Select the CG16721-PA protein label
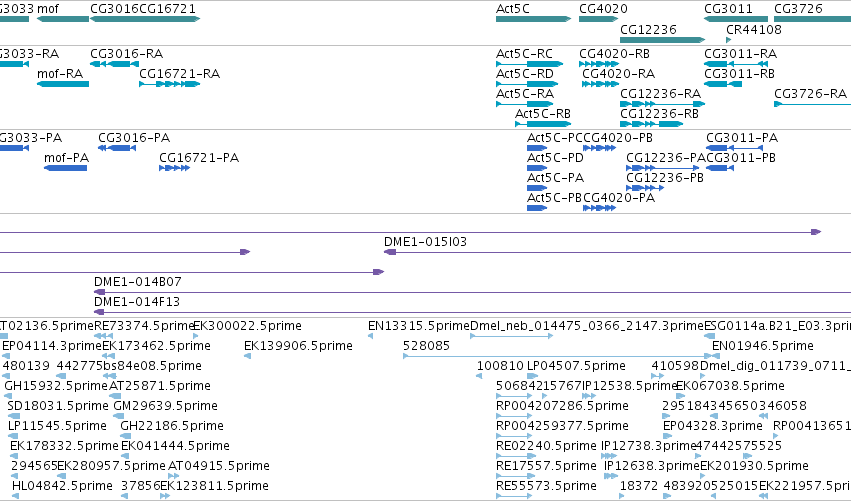The width and height of the screenshot is (851, 501). tap(199, 158)
